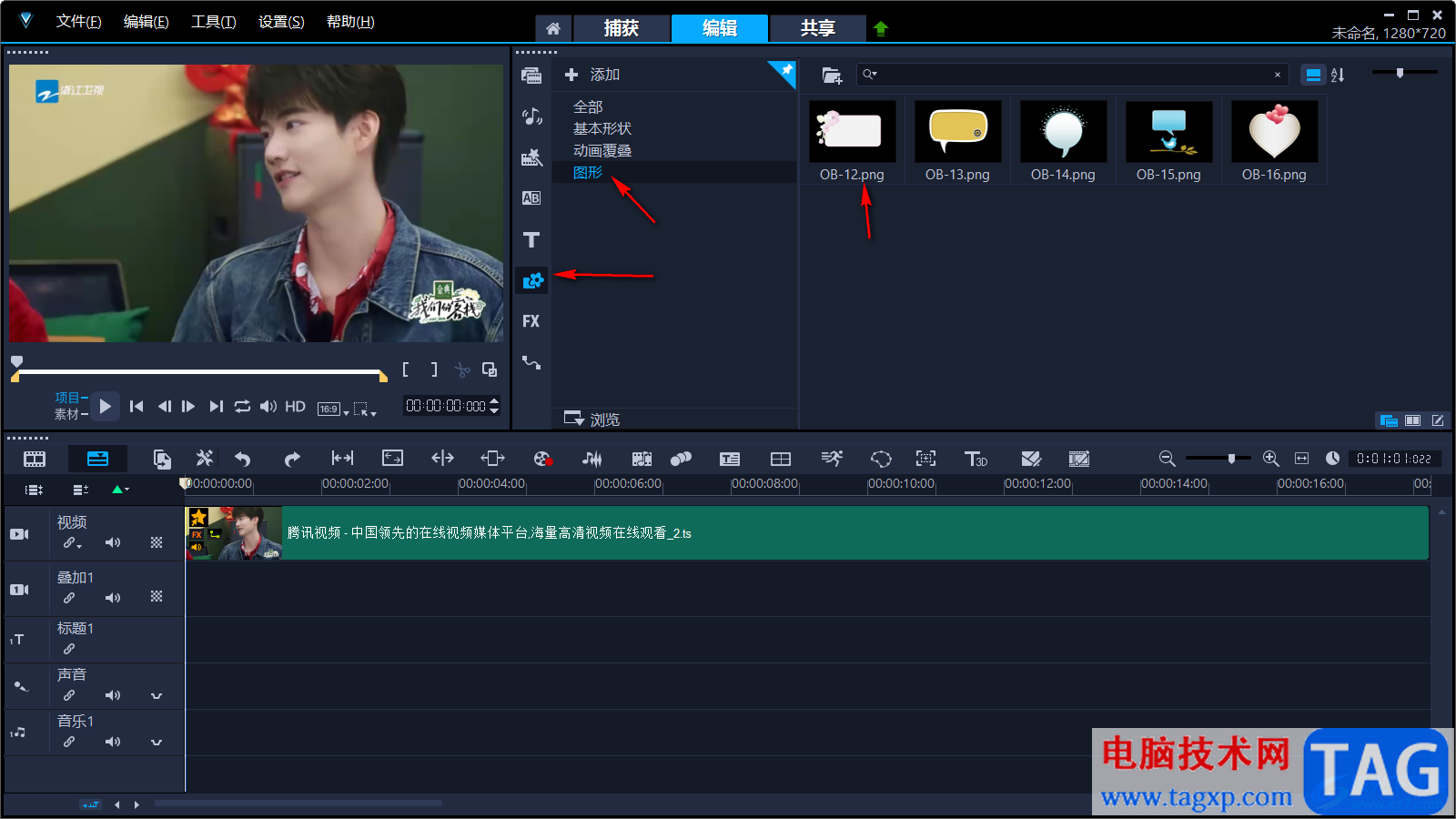Image resolution: width=1456 pixels, height=819 pixels.
Task: Select the 全部 category
Action: (588, 107)
